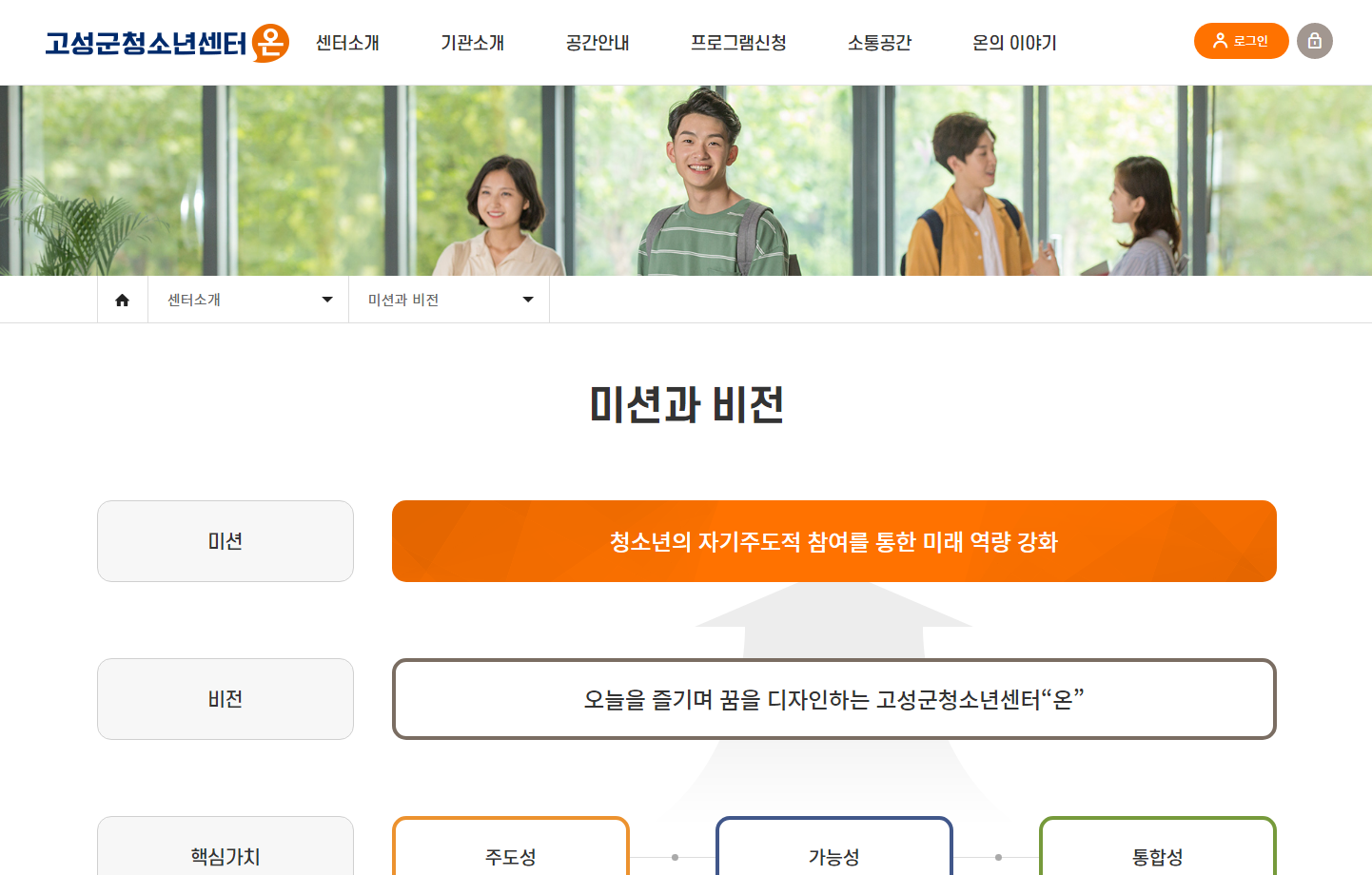Click the 고성군청소년센터 온 logo
The height and width of the screenshot is (875, 1372).
[167, 43]
